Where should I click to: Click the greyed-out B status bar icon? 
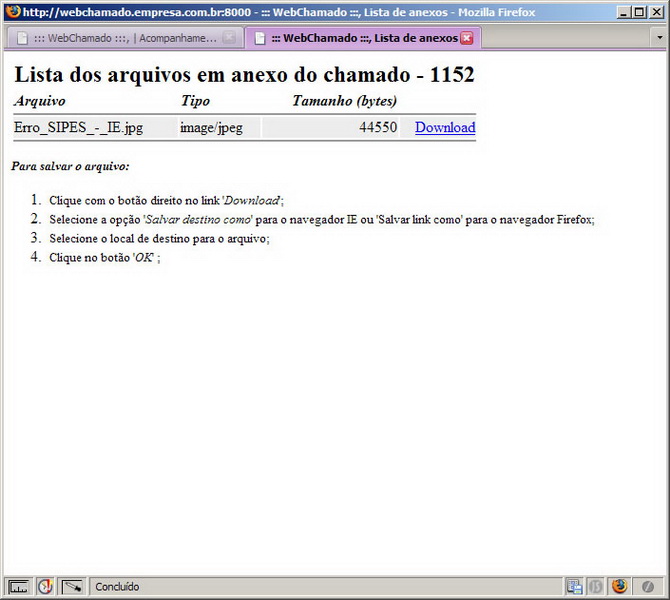596,587
